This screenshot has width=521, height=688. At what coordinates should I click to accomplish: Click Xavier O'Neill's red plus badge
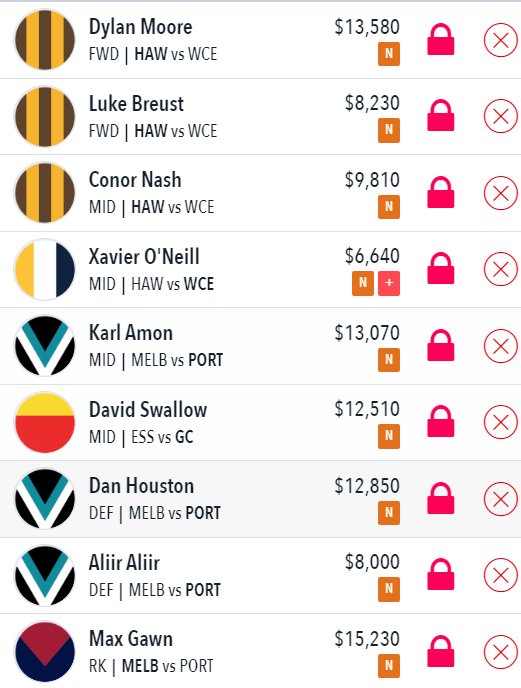point(389,283)
